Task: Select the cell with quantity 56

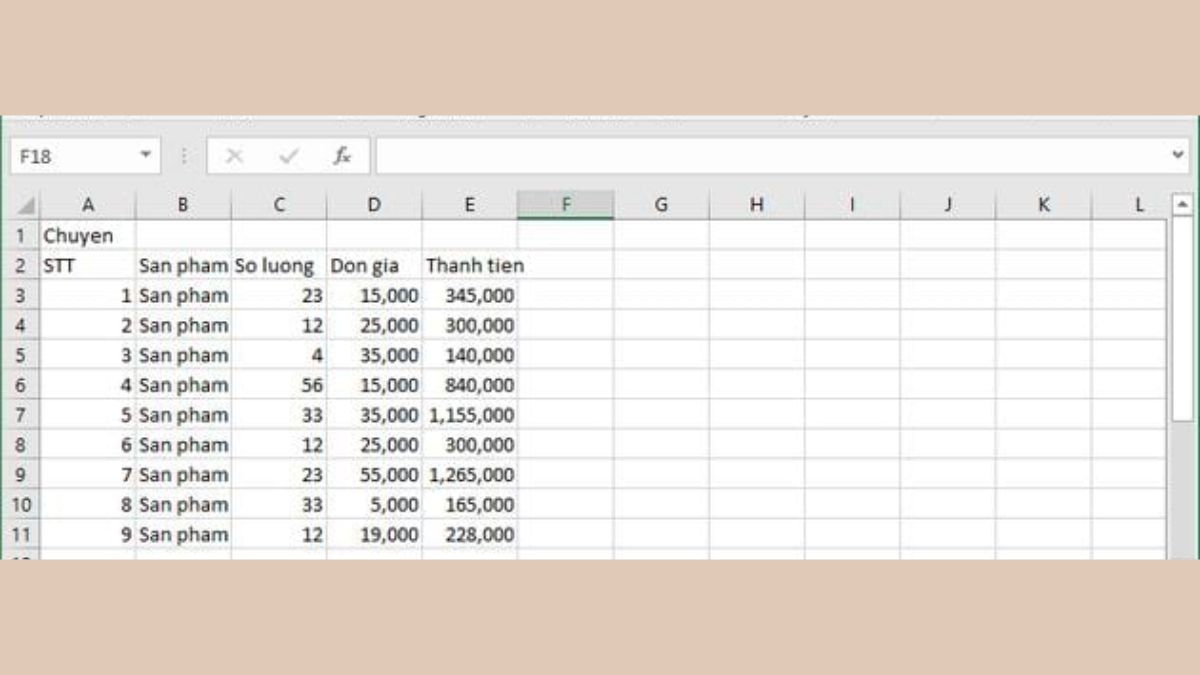Action: [x=280, y=385]
